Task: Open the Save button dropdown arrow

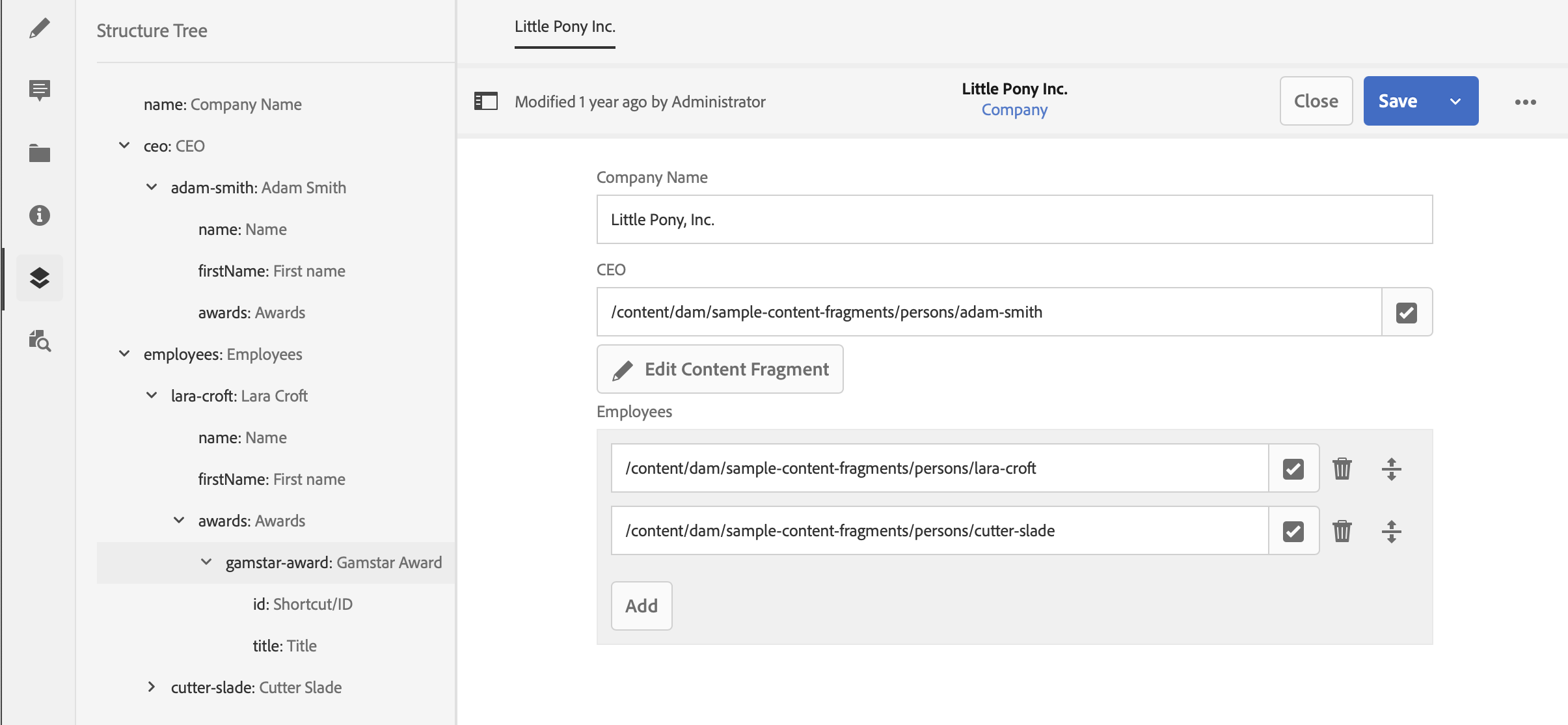Action: (x=1455, y=102)
